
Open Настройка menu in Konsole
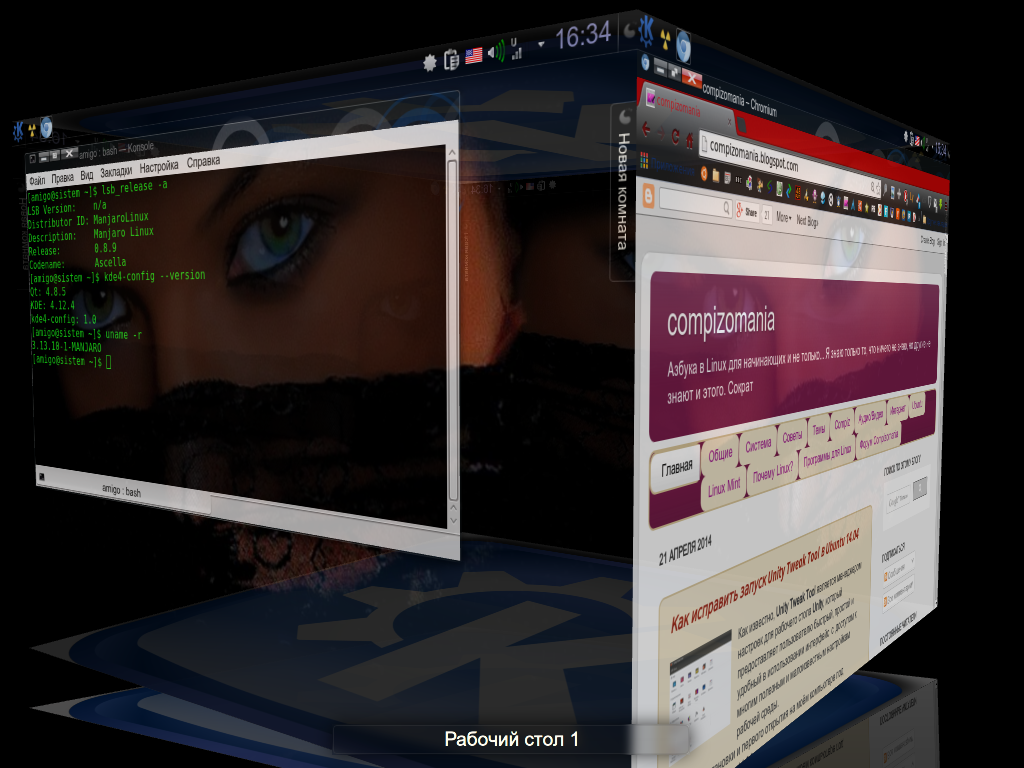pyautogui.click(x=159, y=167)
